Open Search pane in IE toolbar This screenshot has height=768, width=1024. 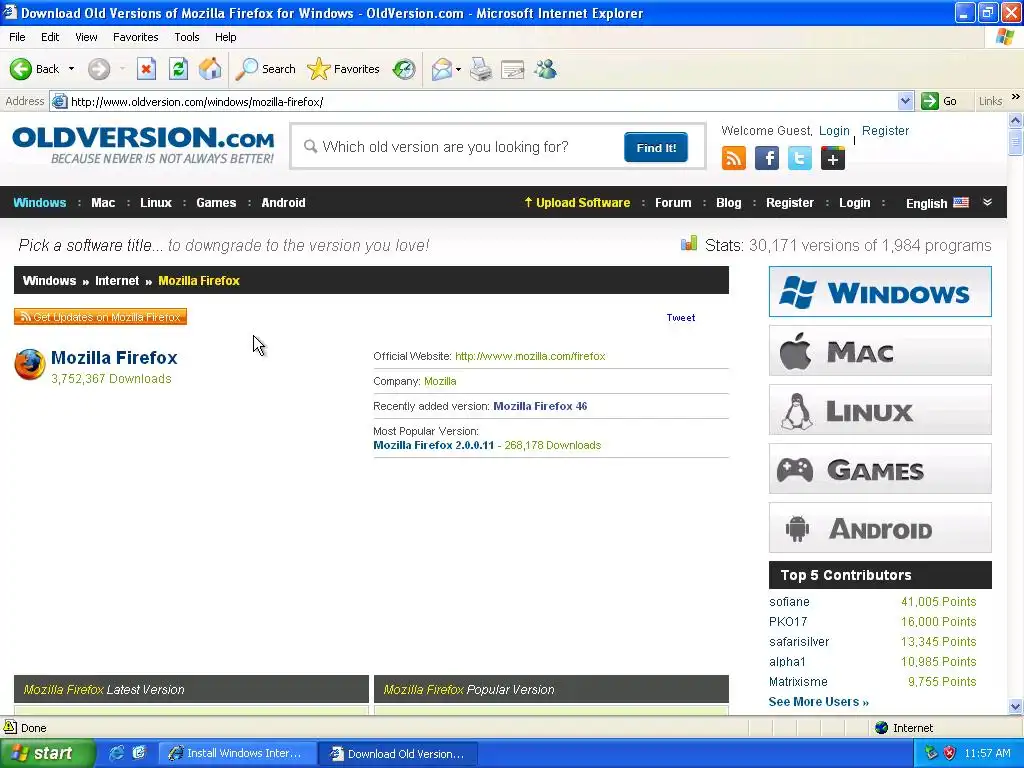(265, 69)
